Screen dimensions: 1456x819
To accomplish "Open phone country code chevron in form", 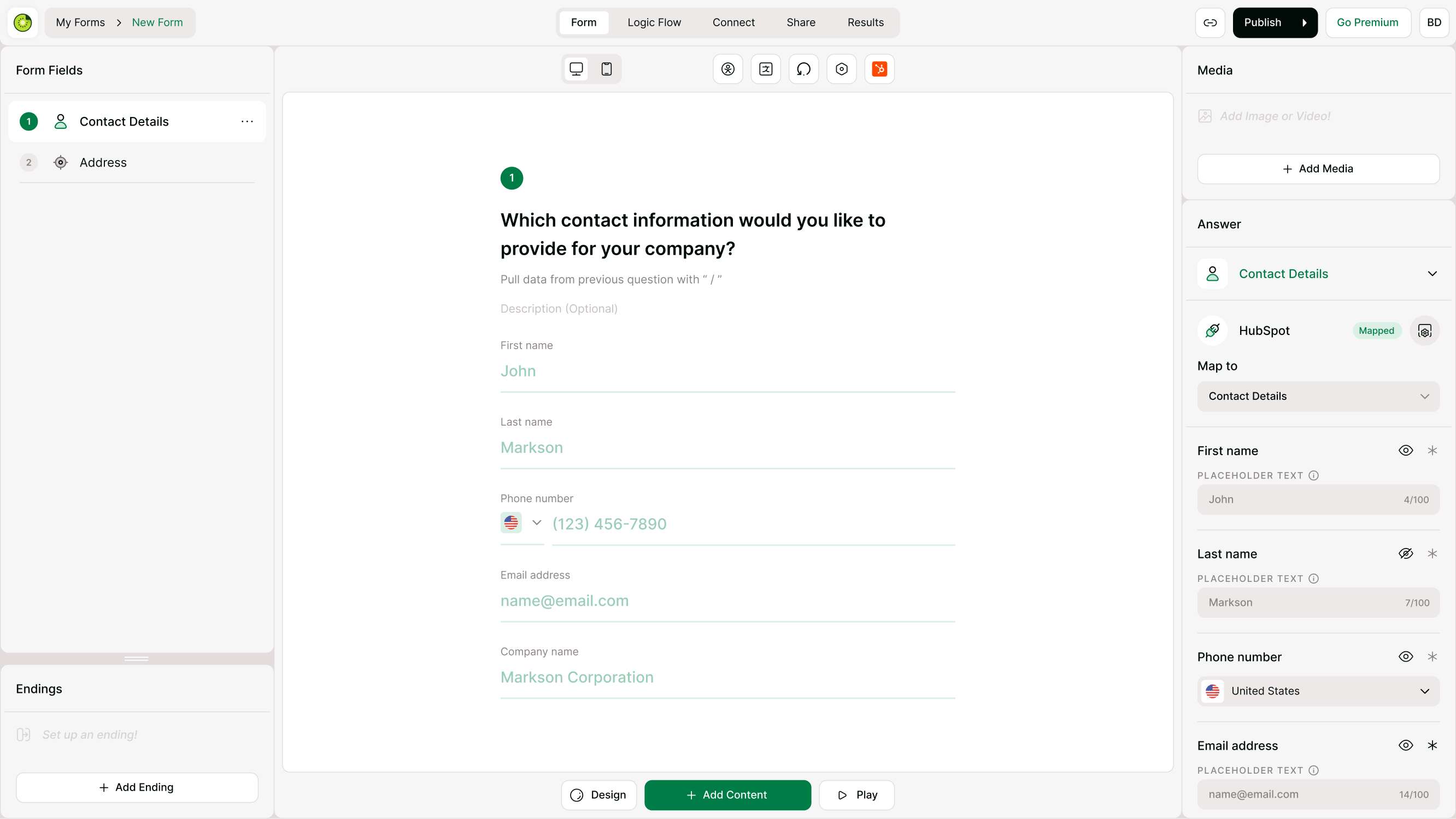I will 537,523.
